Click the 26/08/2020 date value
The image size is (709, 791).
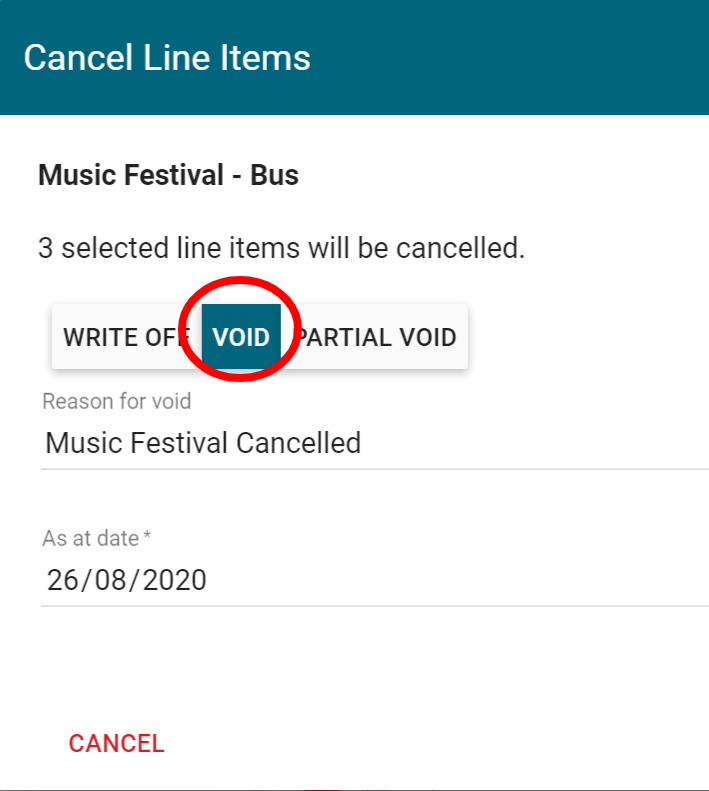127,580
